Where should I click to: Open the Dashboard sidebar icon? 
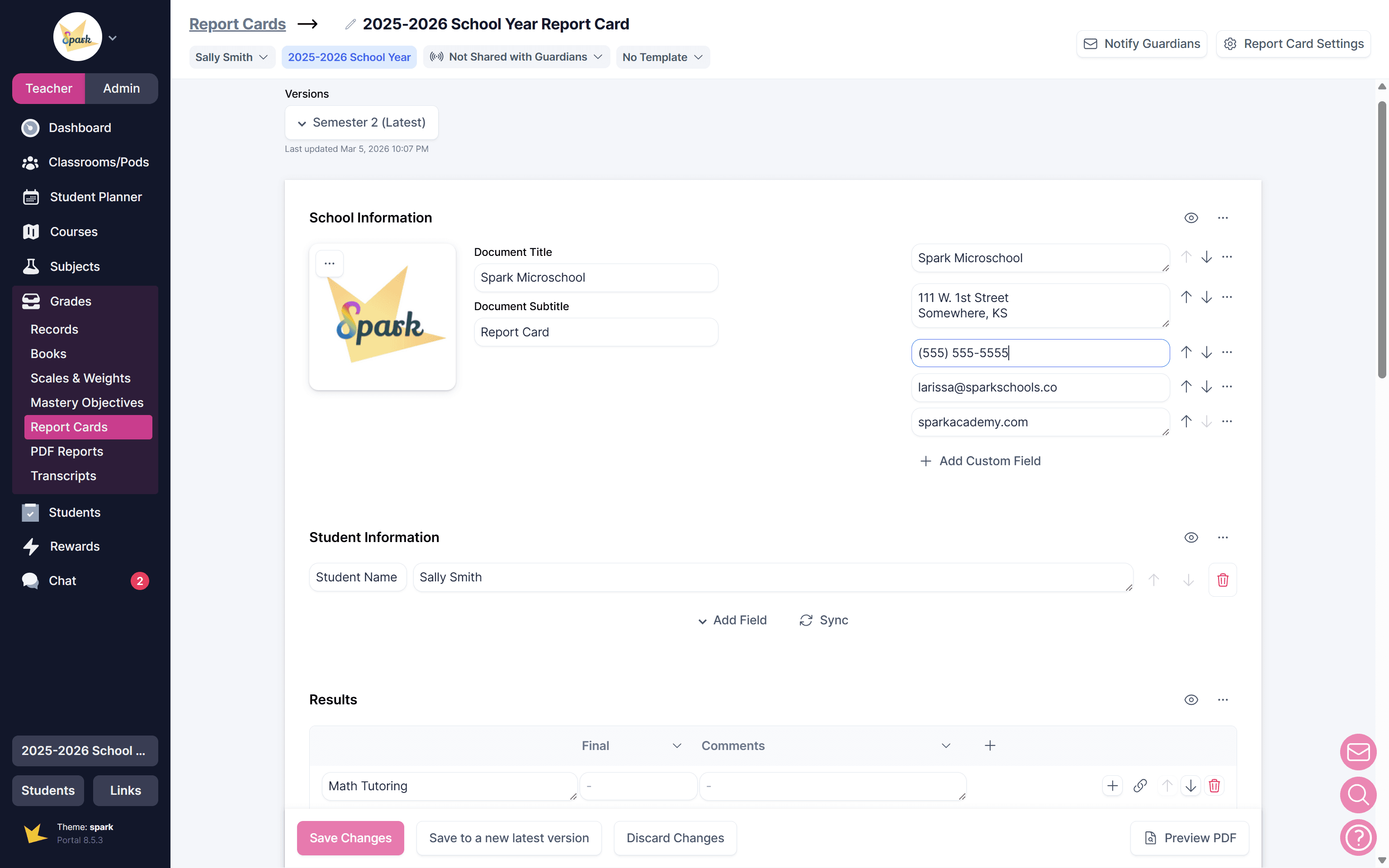pyautogui.click(x=30, y=127)
